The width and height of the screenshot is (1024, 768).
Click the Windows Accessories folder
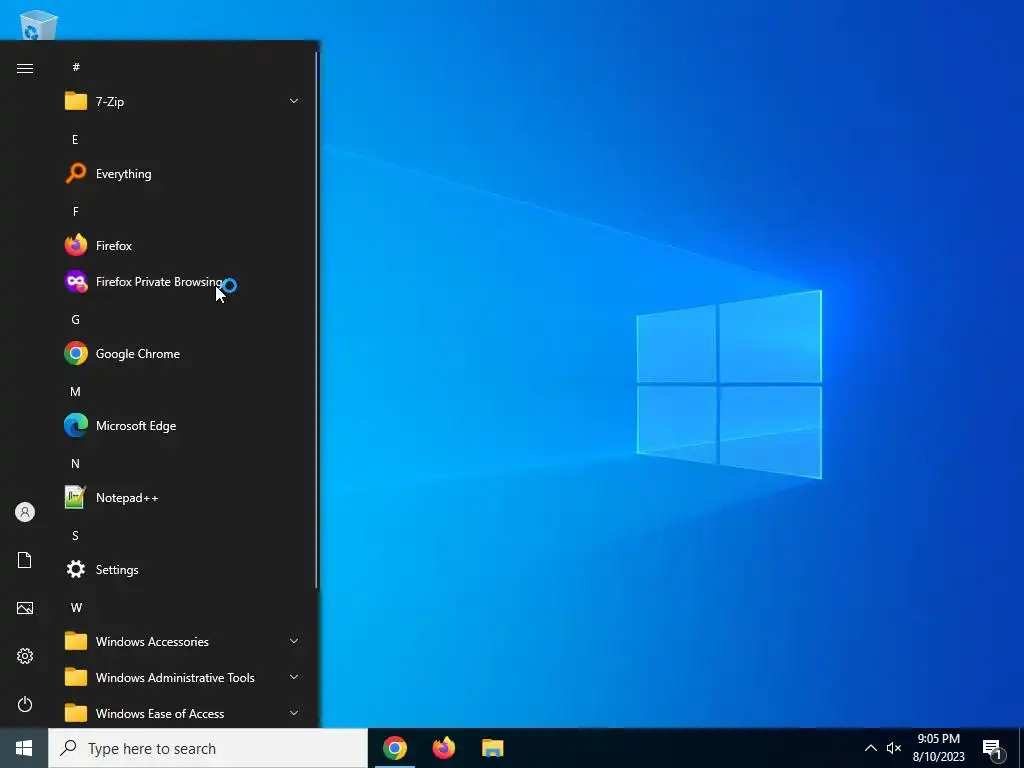click(182, 641)
